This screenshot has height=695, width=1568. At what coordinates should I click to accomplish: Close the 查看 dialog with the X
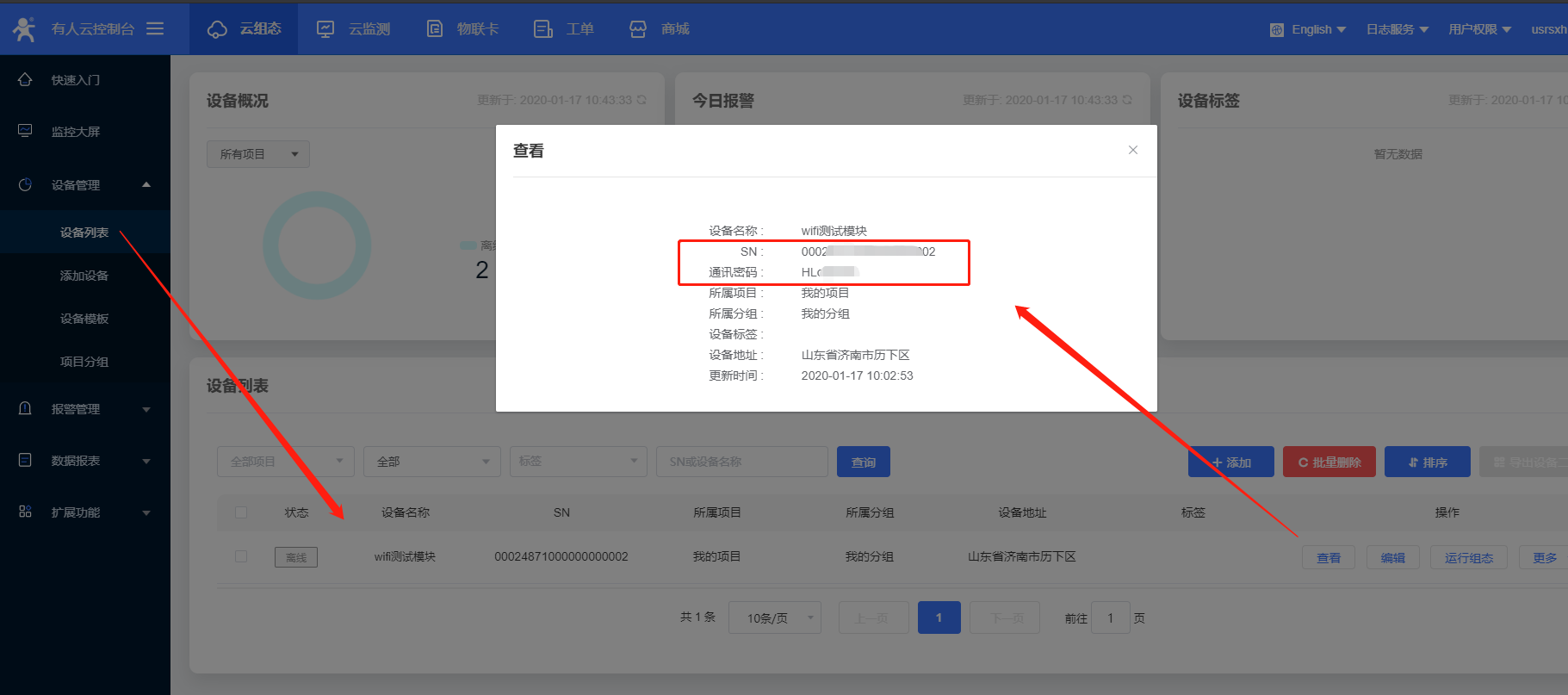(1132, 150)
